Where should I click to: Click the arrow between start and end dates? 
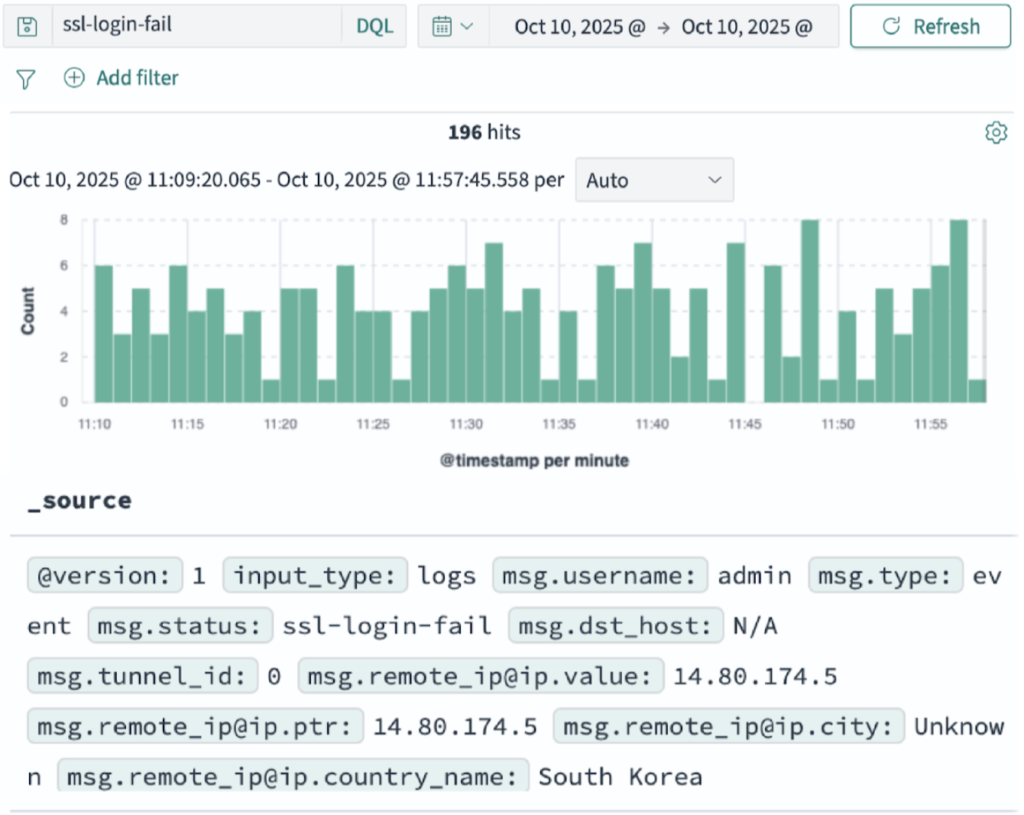tap(663, 26)
